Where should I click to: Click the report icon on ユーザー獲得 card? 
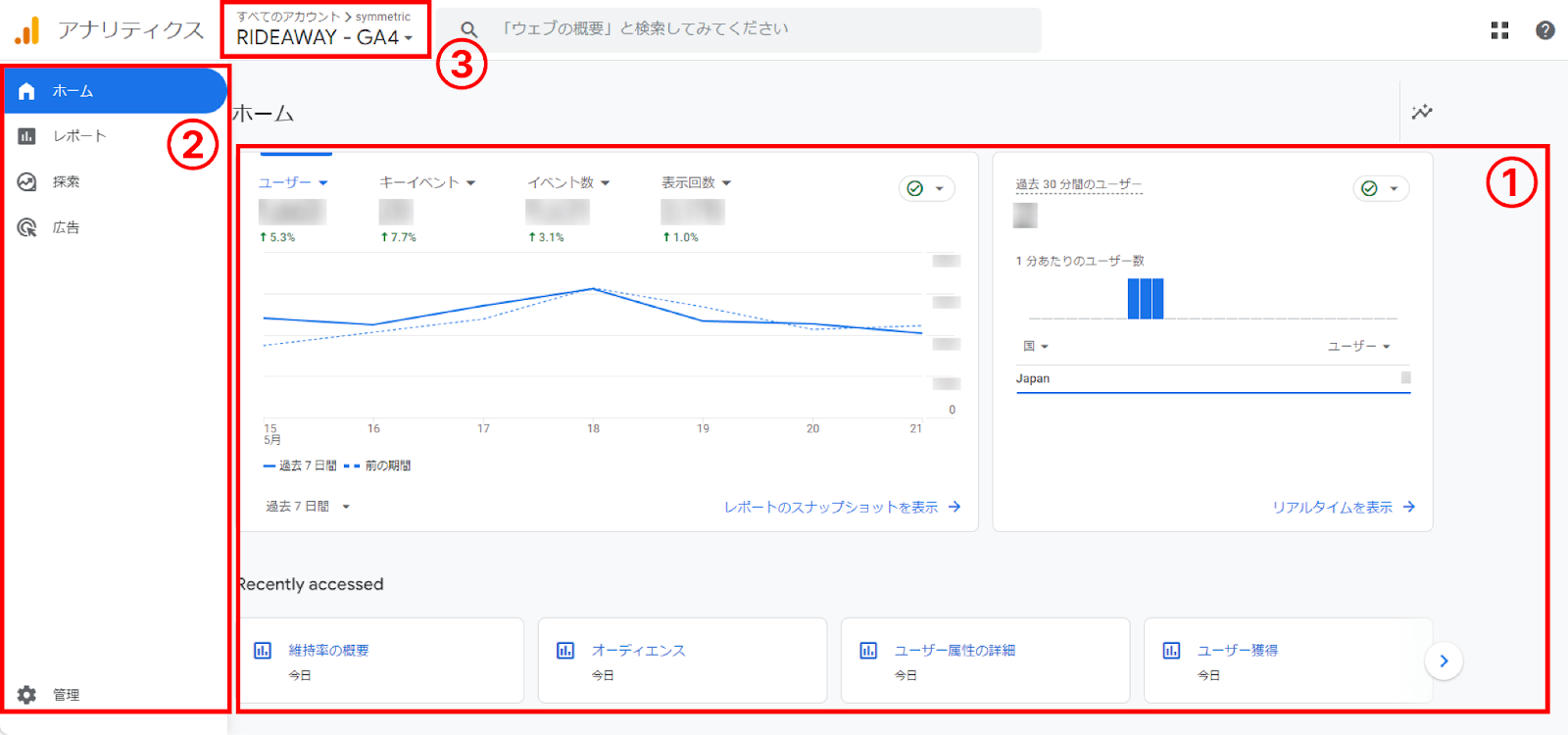(1171, 650)
